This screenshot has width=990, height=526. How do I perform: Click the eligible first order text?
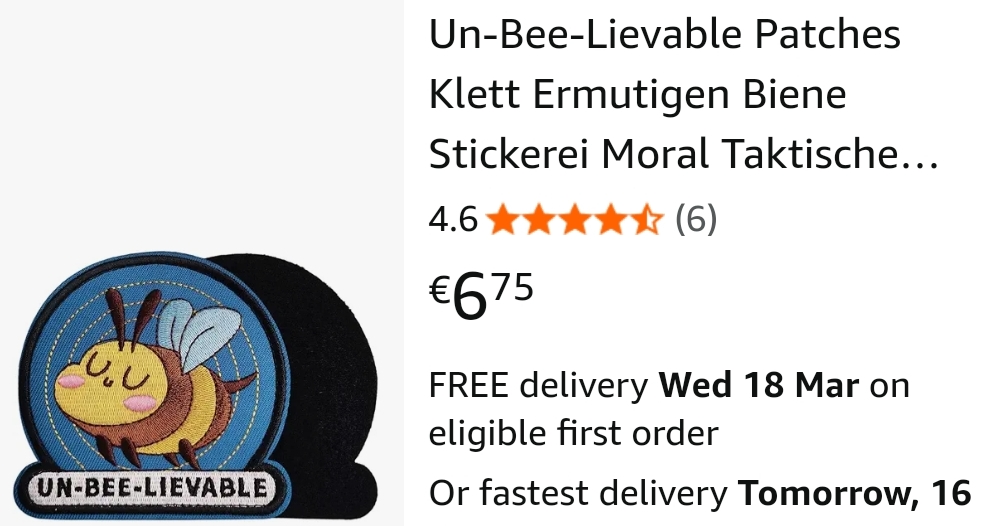pos(573,433)
